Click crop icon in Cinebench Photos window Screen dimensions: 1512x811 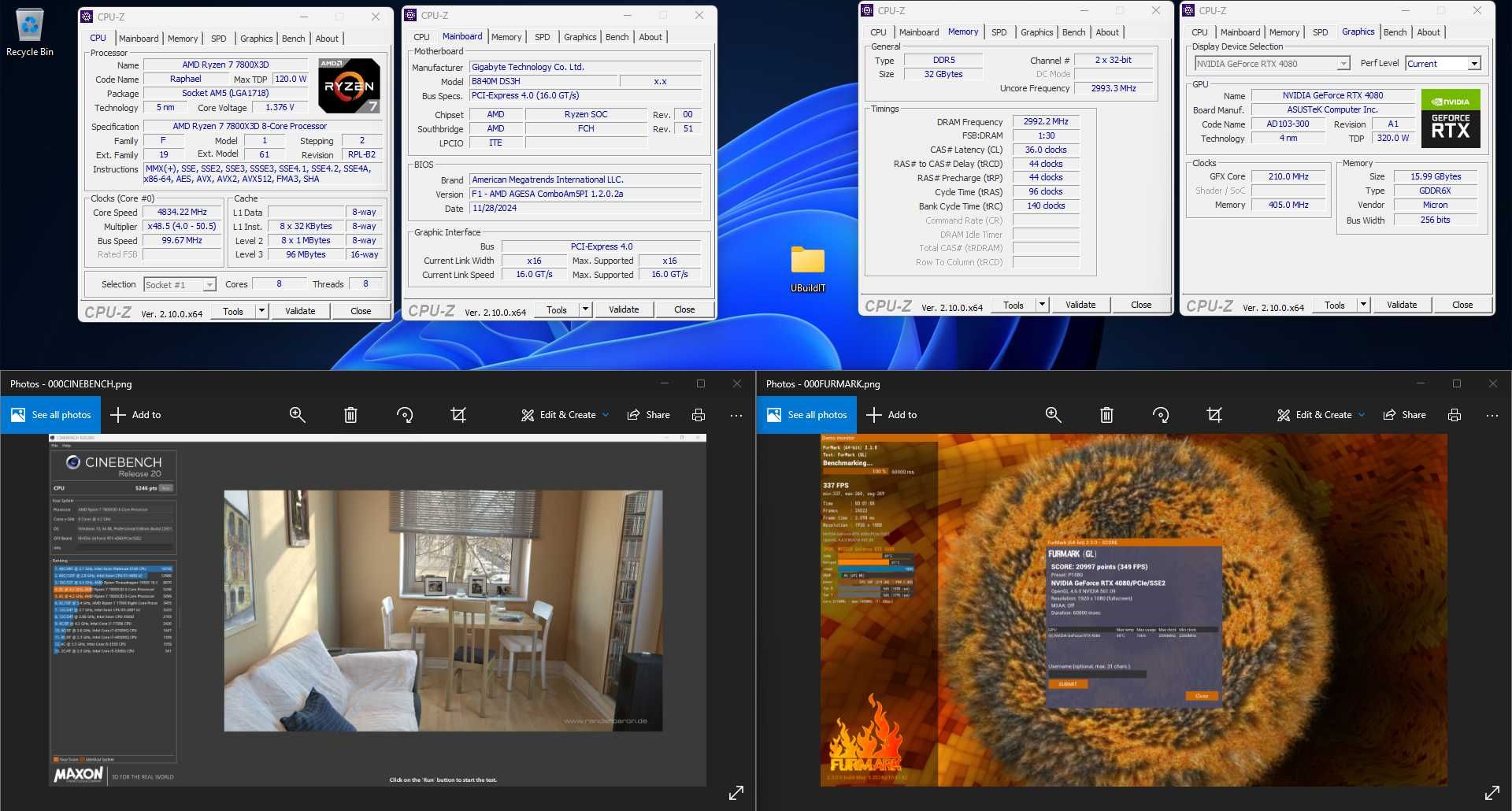[458, 415]
